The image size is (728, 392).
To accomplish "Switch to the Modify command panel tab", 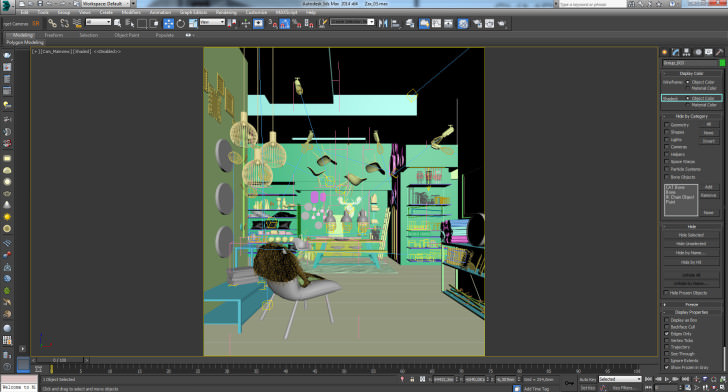I will click(676, 52).
